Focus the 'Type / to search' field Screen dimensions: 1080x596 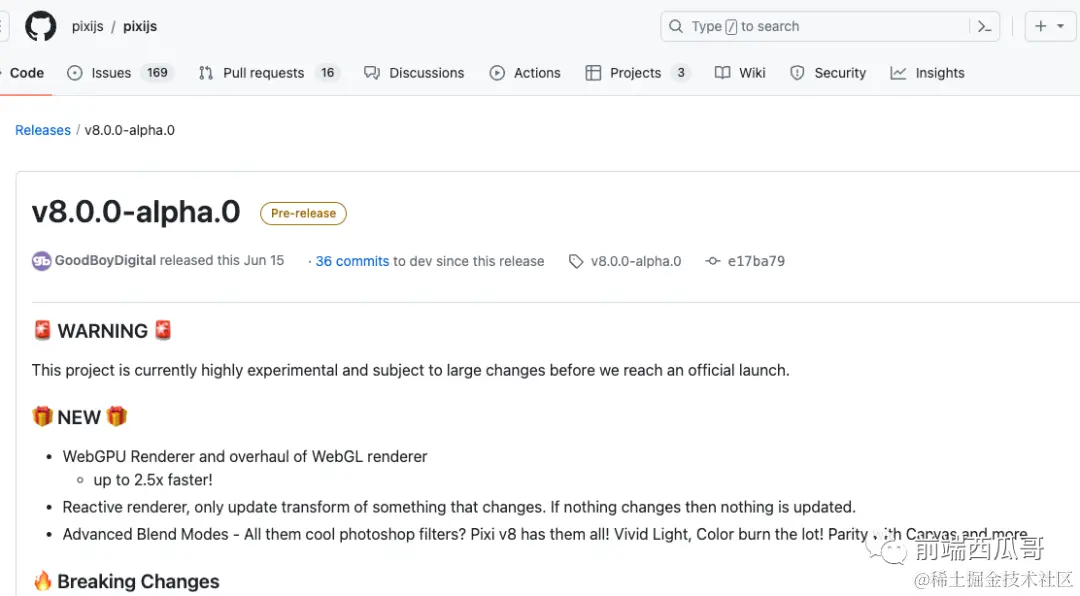point(830,26)
